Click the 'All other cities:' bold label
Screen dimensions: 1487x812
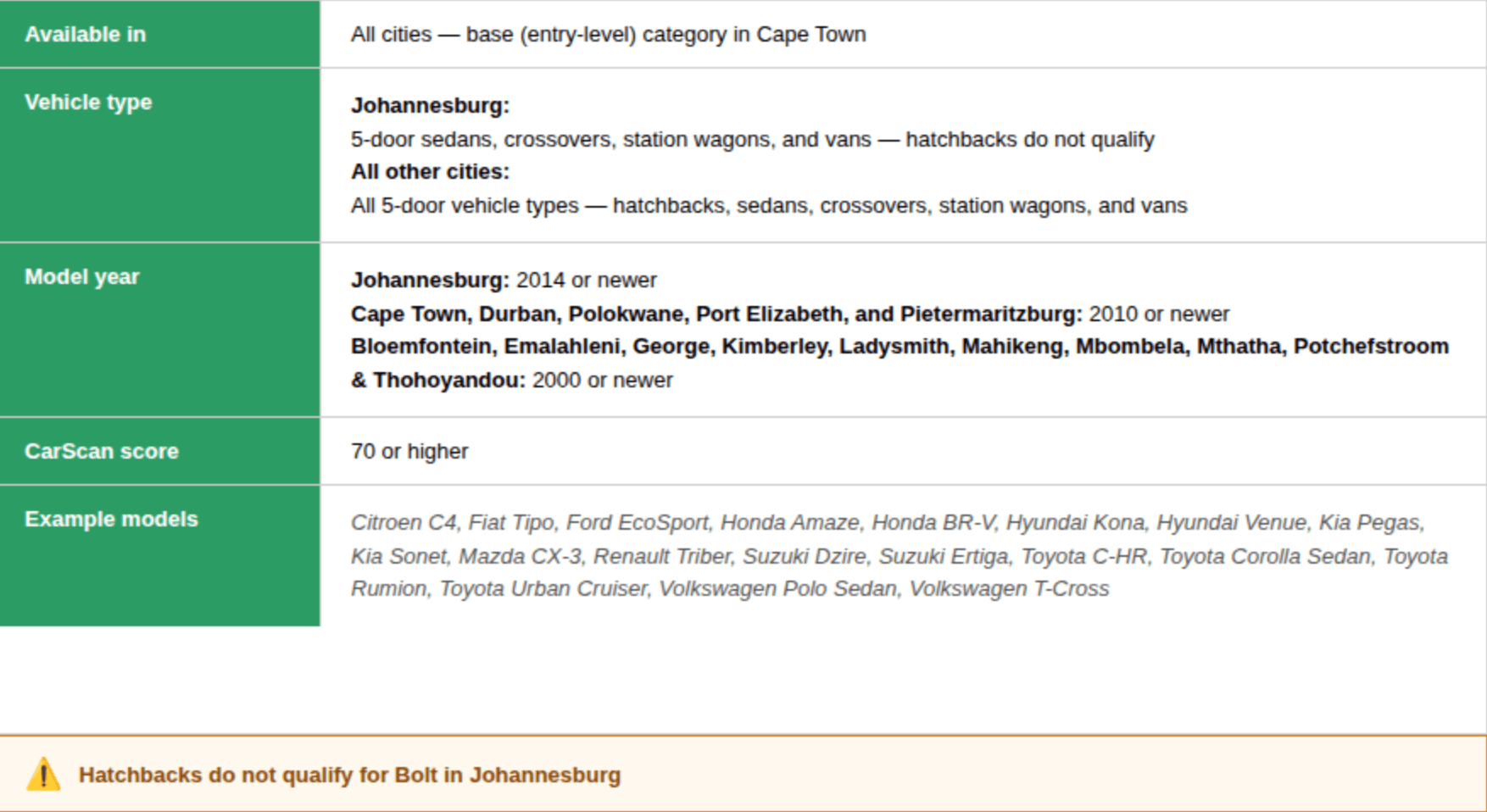click(x=430, y=172)
